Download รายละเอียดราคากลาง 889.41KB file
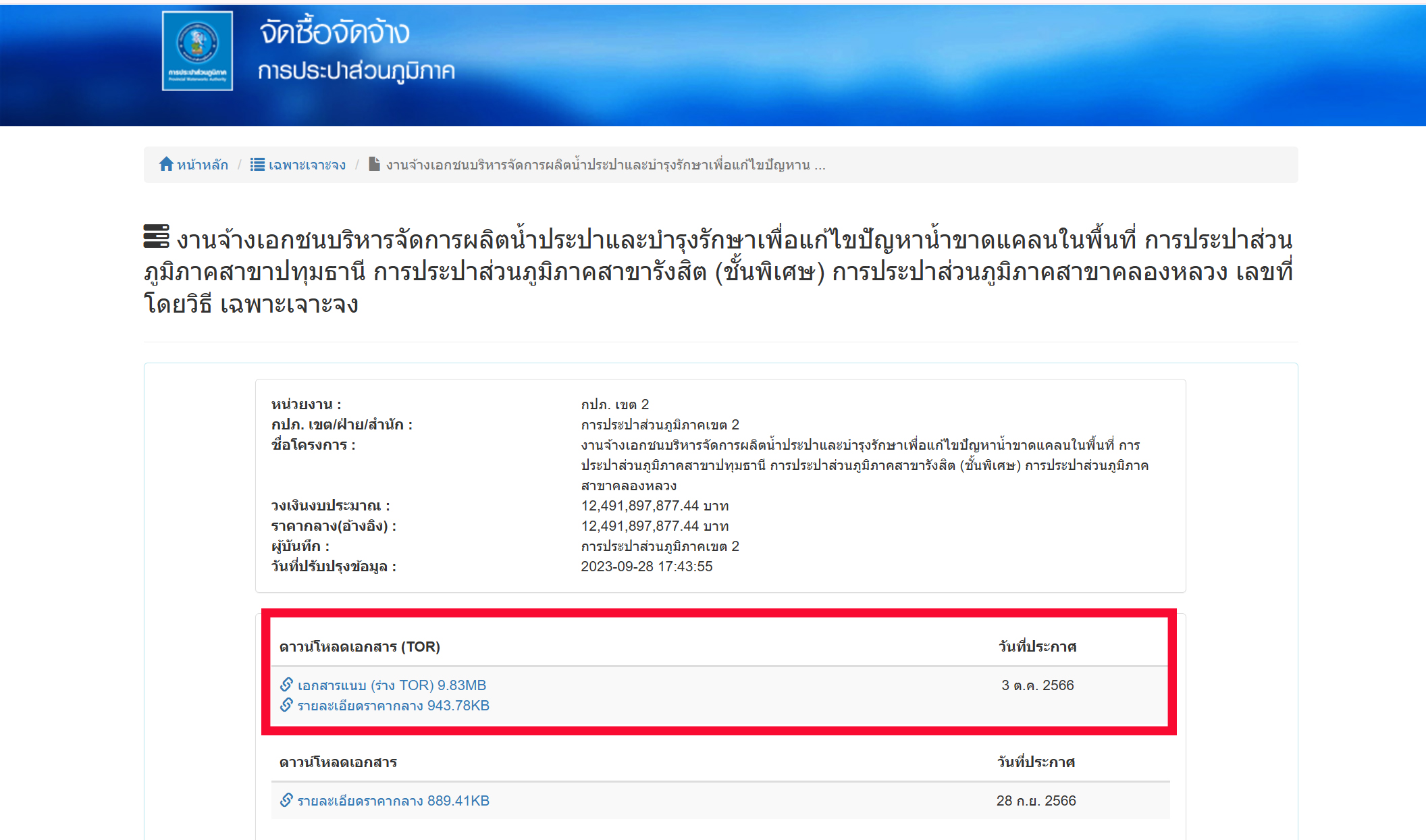This screenshot has height=840, width=1426. point(393,801)
